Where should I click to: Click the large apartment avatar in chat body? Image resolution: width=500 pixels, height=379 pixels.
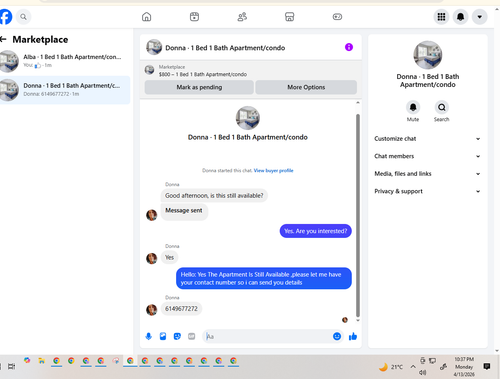(248, 118)
